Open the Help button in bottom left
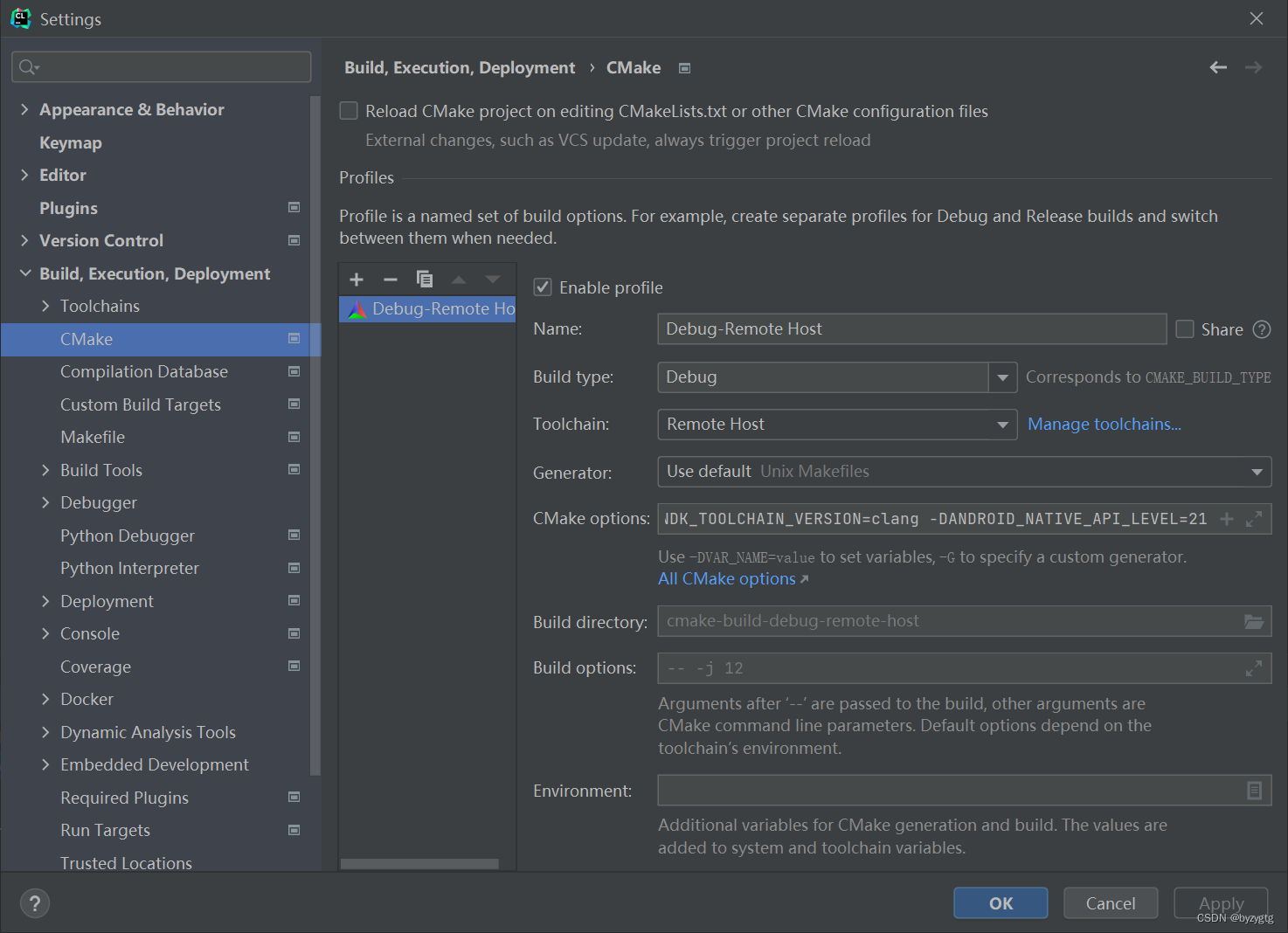Image resolution: width=1288 pixels, height=933 pixels. (35, 903)
